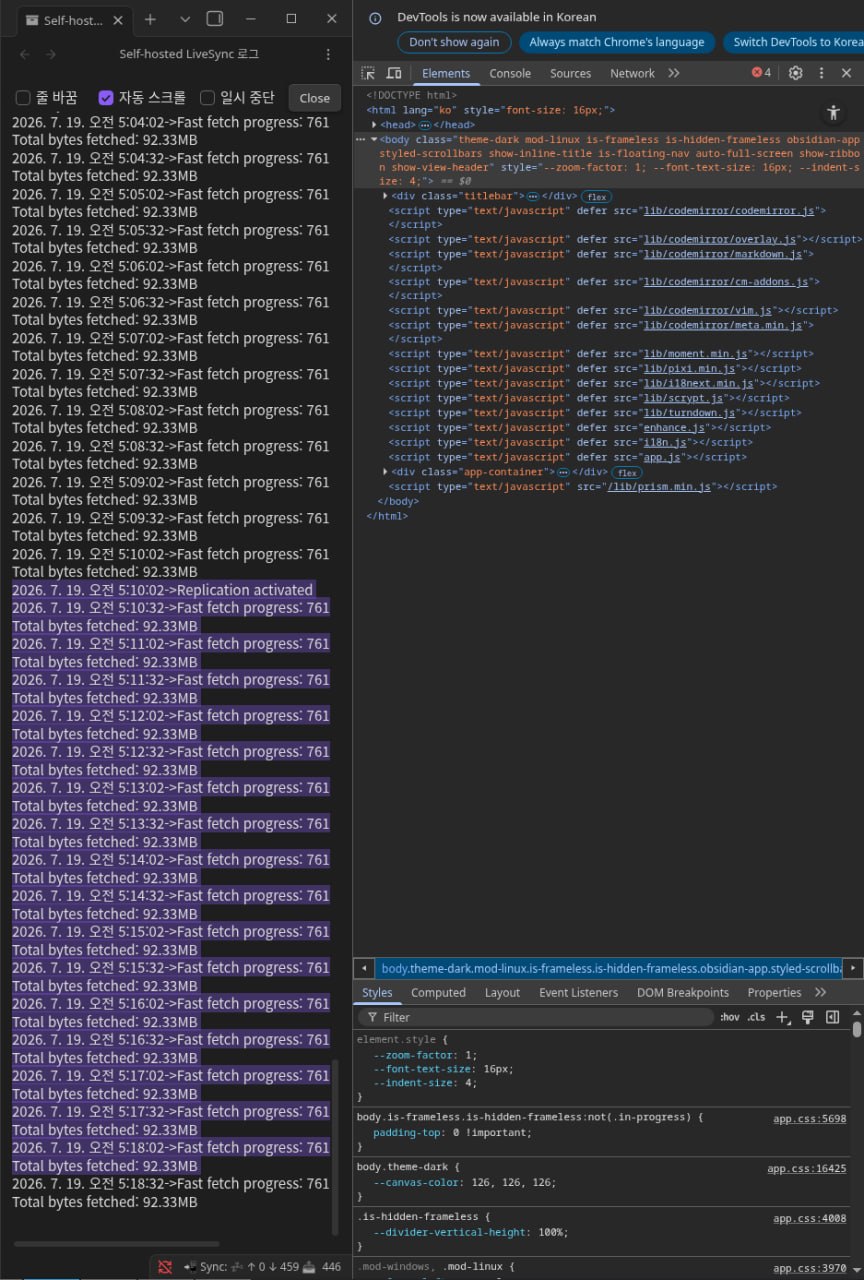Switch to the Network tab

point(632,73)
